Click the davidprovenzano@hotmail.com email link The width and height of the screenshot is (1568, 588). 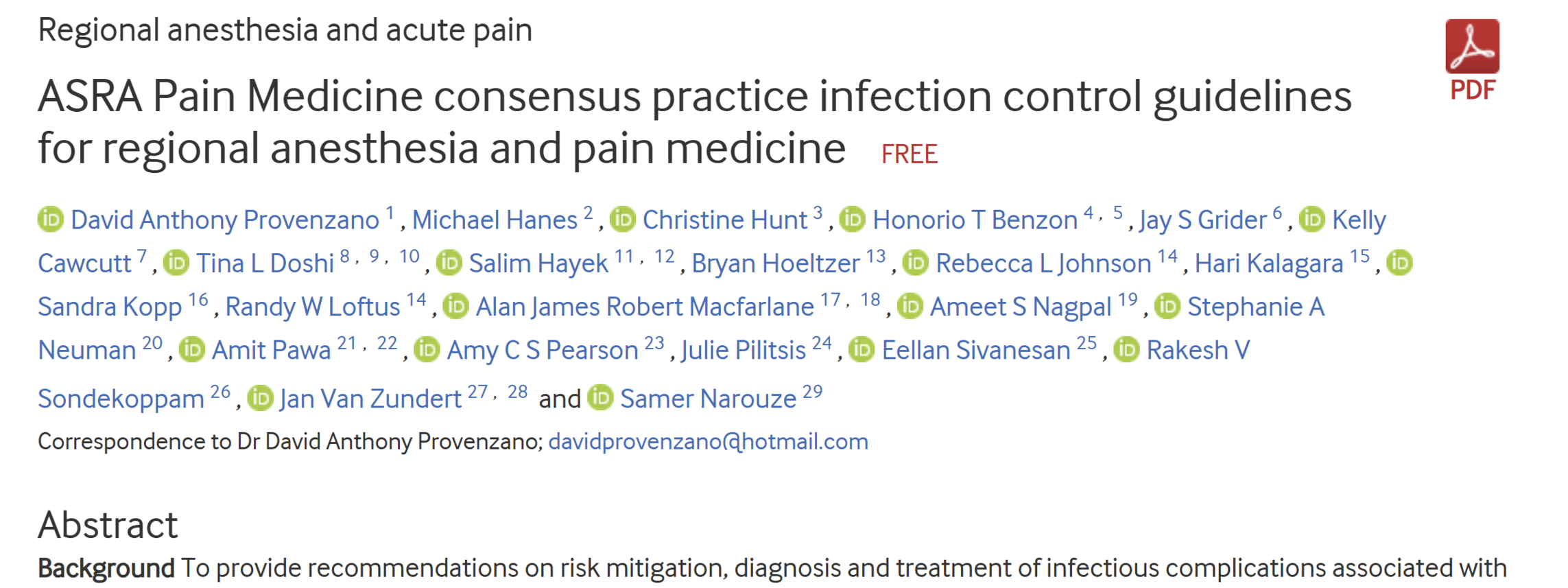tap(708, 441)
